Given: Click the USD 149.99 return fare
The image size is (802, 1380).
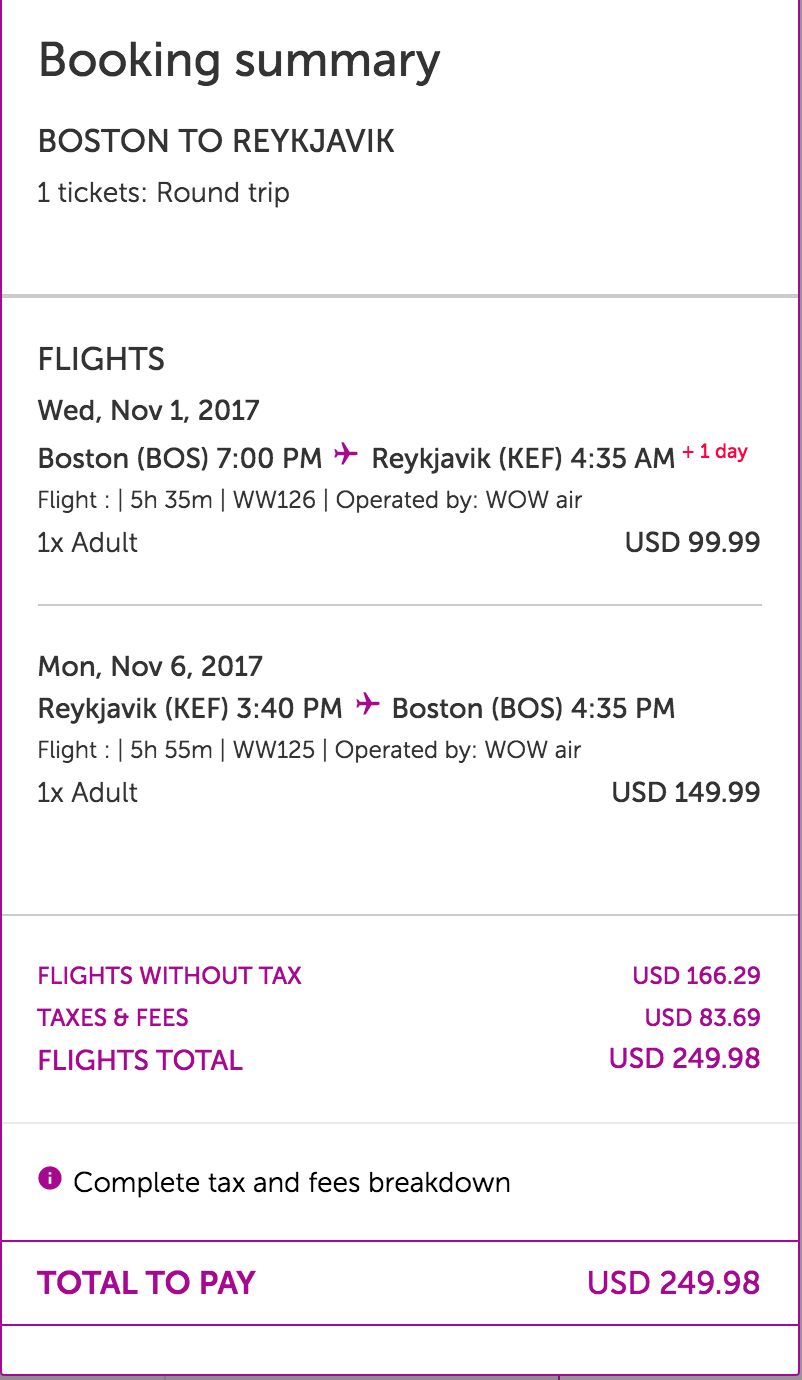Looking at the screenshot, I should (x=685, y=793).
